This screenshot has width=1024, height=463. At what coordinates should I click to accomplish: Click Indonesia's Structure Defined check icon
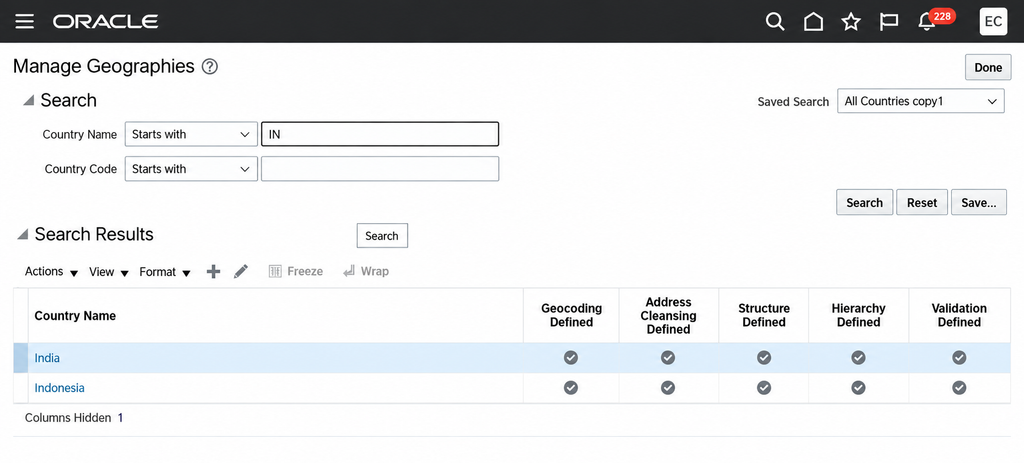coord(764,388)
